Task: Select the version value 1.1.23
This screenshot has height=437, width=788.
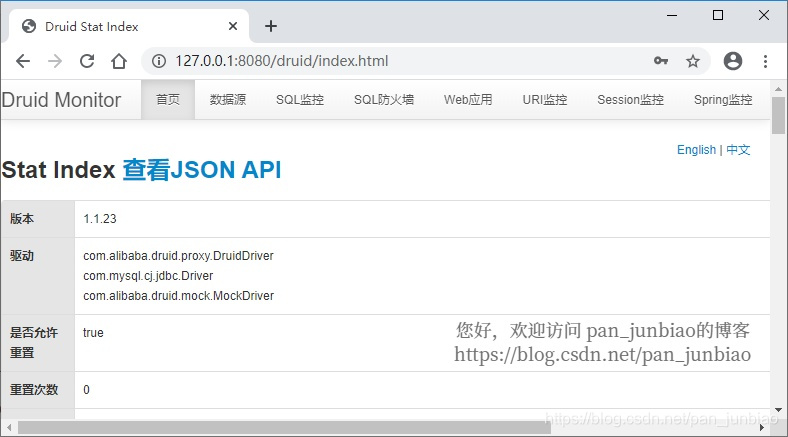Action: click(x=100, y=219)
